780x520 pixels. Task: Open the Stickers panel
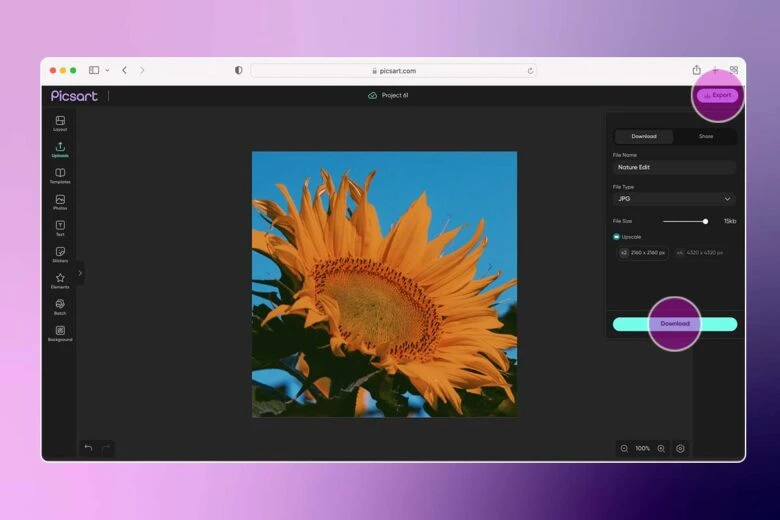pos(60,253)
